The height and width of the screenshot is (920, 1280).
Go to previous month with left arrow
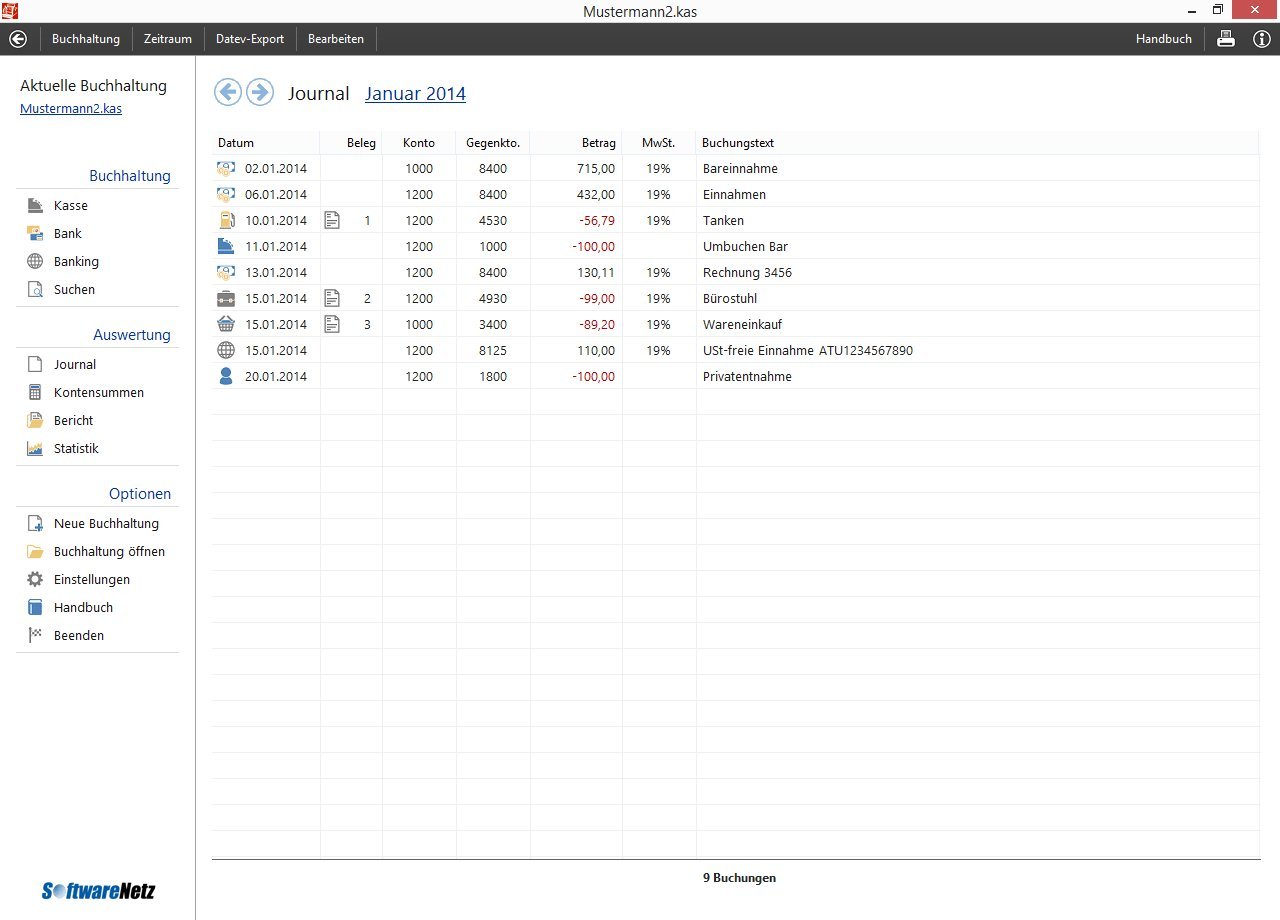228,92
